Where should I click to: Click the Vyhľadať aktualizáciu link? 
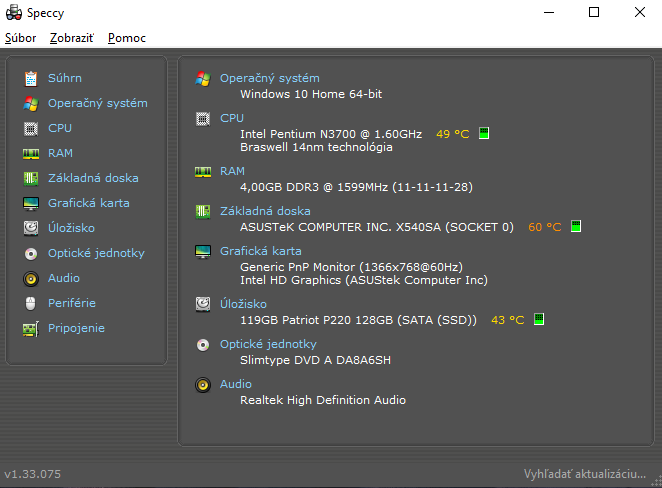coord(585,473)
